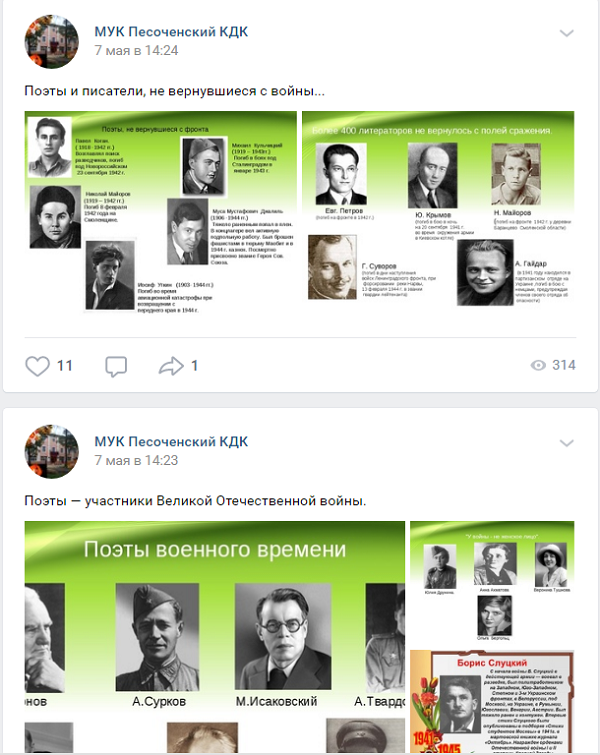Open the 'Поэты военного времени' slide image
Image resolution: width=600 pixels, height=755 pixels.
(215, 638)
